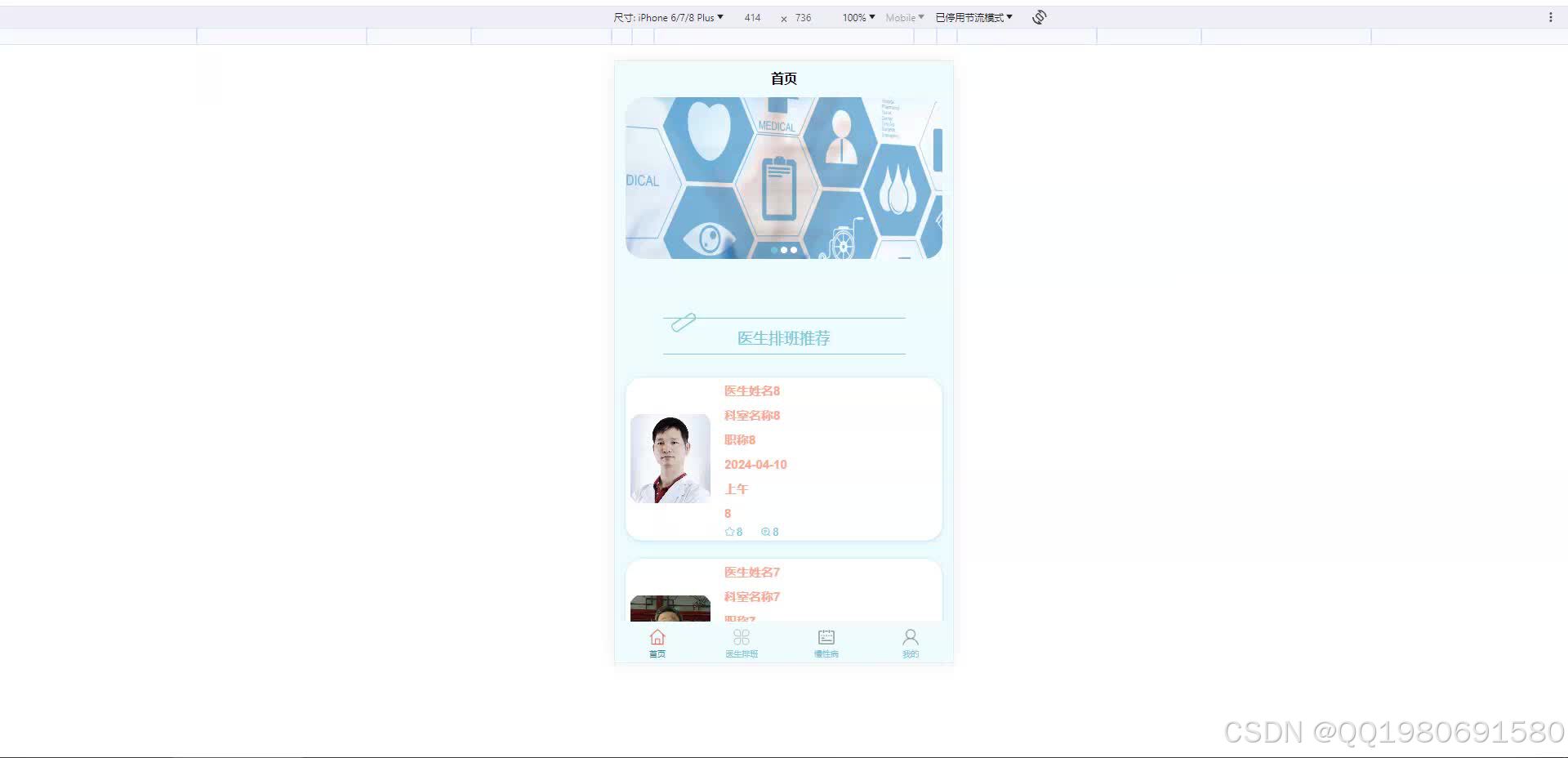Viewport: 1568px width, 758px height.
Task: Open doctor 医生姓名8 detail link
Action: point(751,390)
